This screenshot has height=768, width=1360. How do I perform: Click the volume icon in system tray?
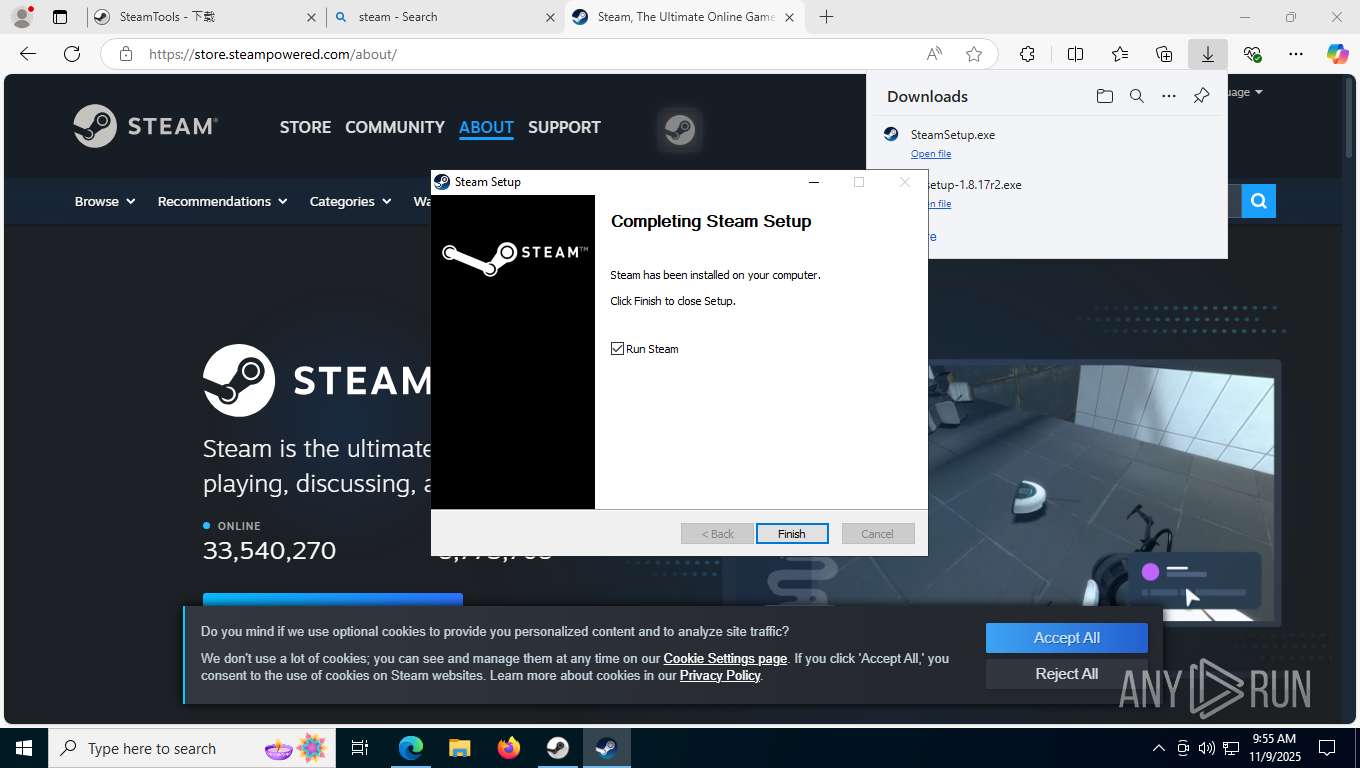(x=1206, y=748)
